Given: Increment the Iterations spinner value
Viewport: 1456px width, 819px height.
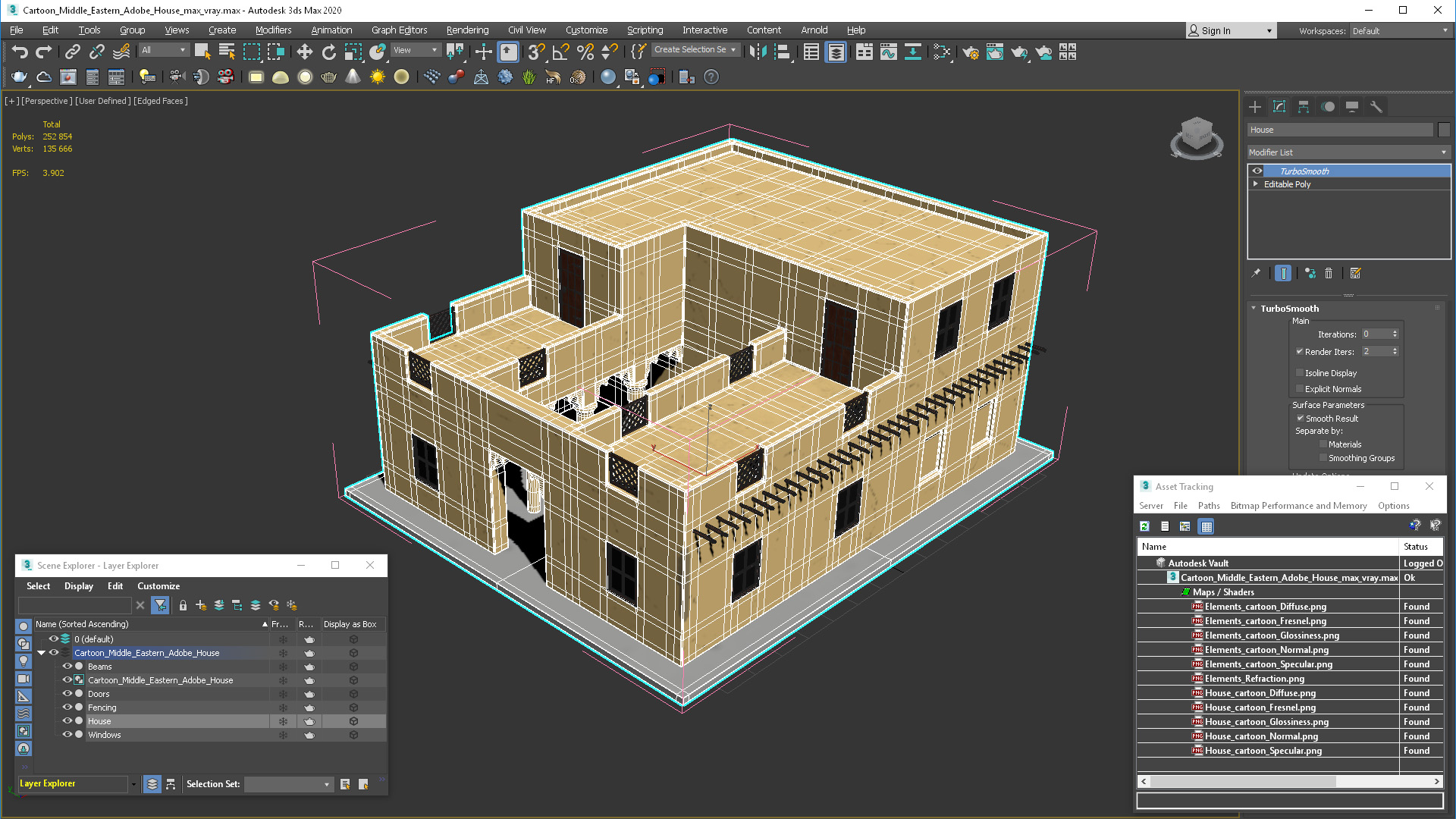Looking at the screenshot, I should [1395, 331].
